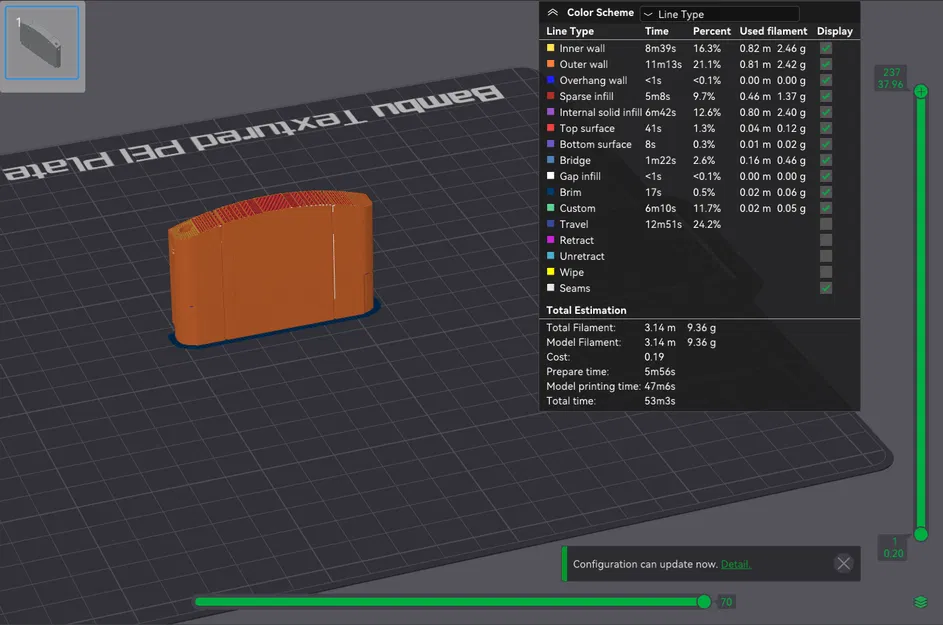The height and width of the screenshot is (625, 943).
Task: Click the Sparse infill color swatch
Action: [x=550, y=96]
